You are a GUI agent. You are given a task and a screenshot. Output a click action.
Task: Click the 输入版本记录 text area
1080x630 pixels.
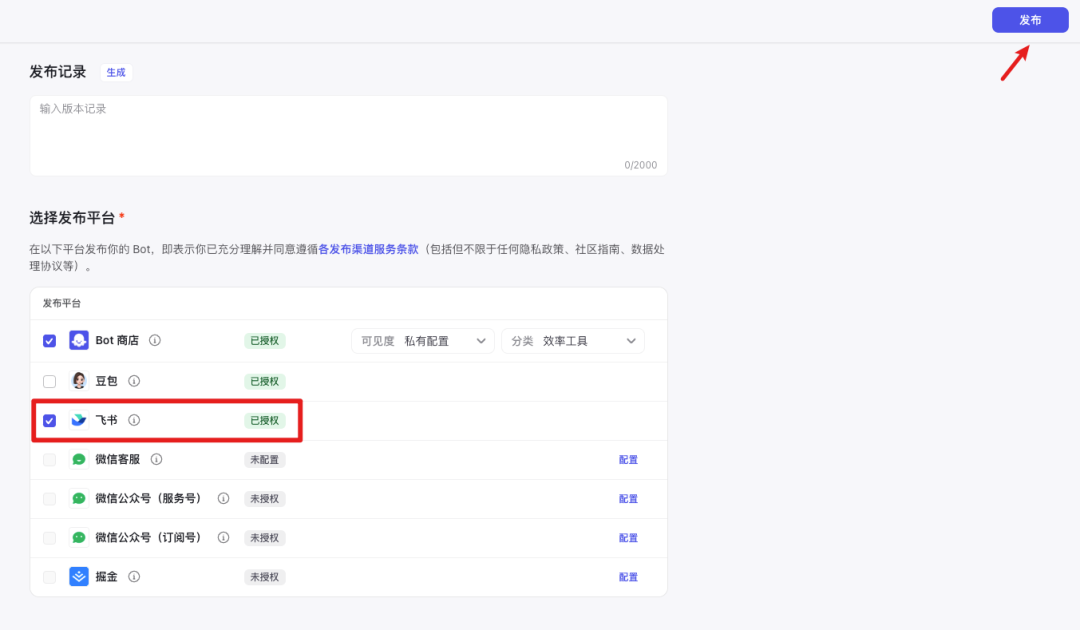point(348,135)
